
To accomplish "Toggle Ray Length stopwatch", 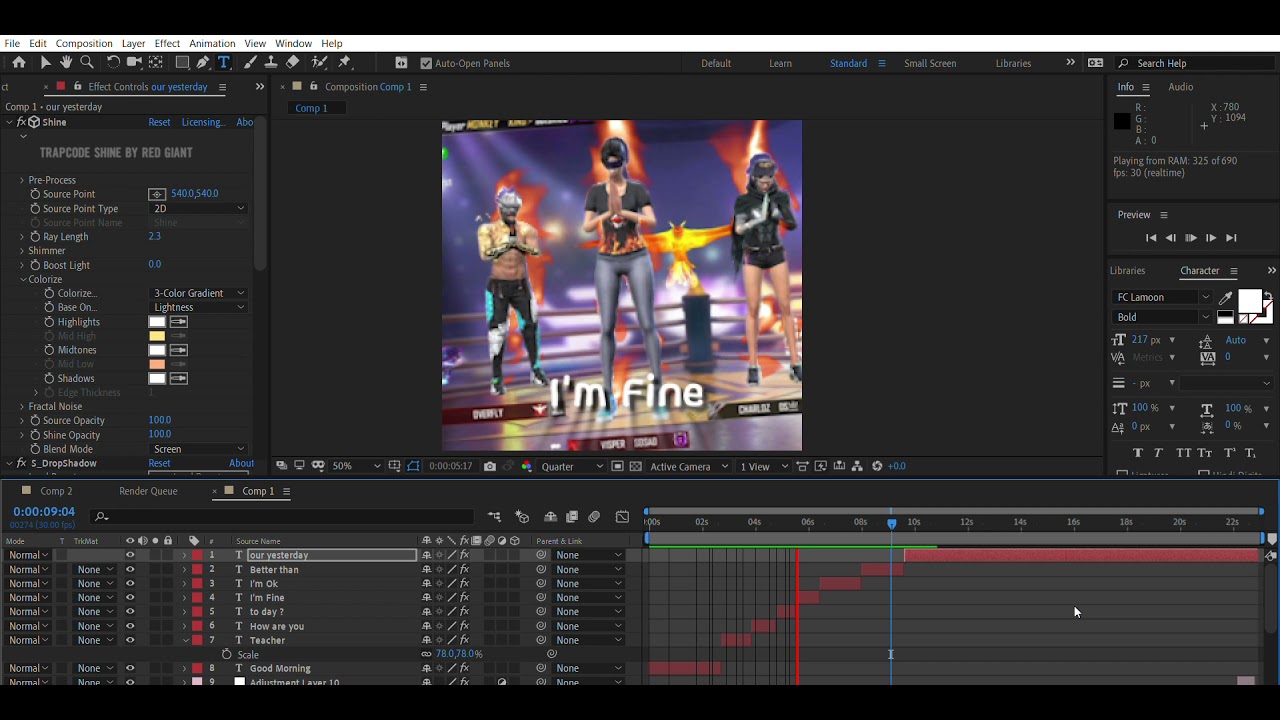I will (35, 237).
